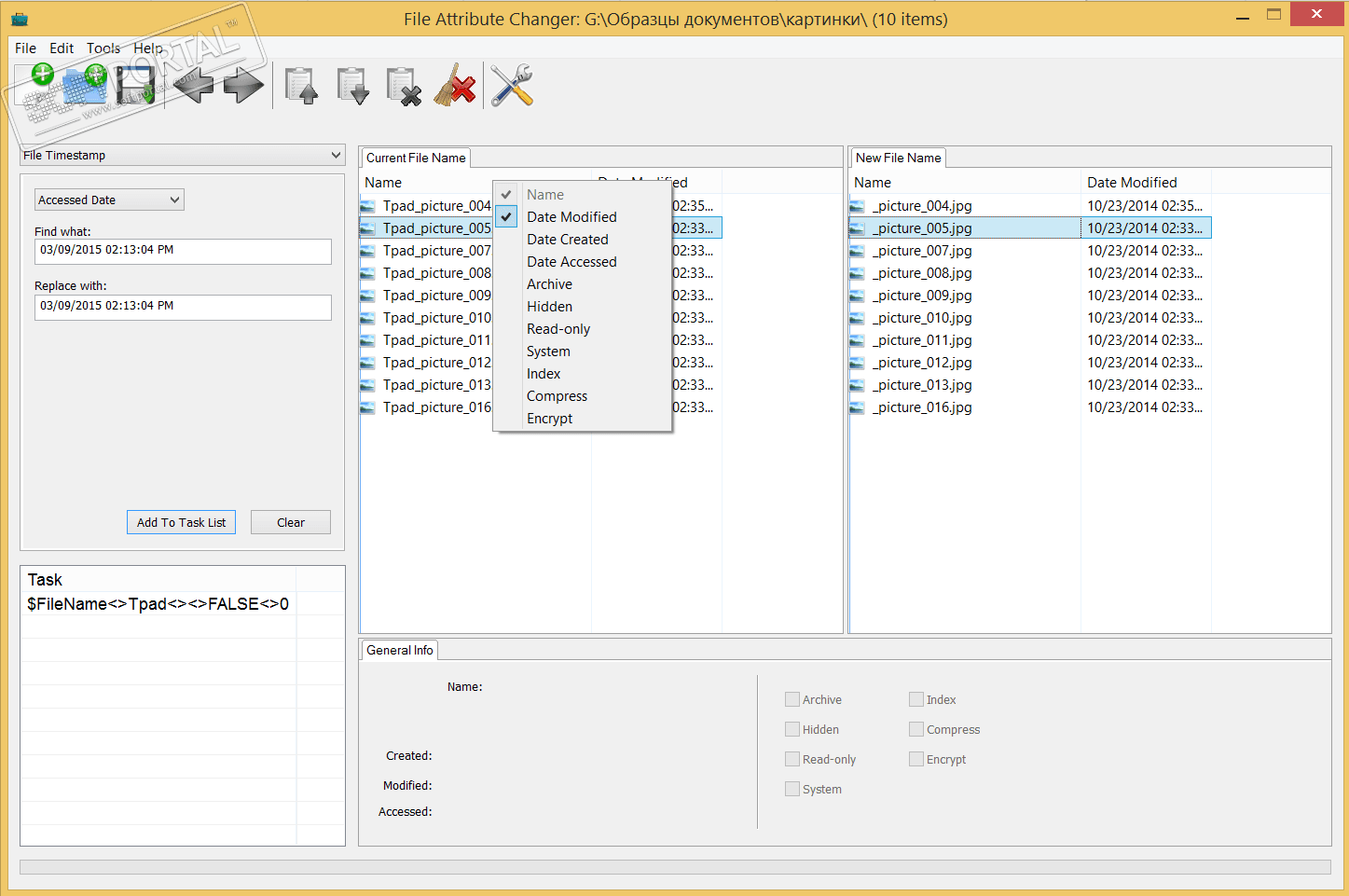The width and height of the screenshot is (1349, 896).
Task: Switch to the New File Name tab
Action: pyautogui.click(x=899, y=158)
